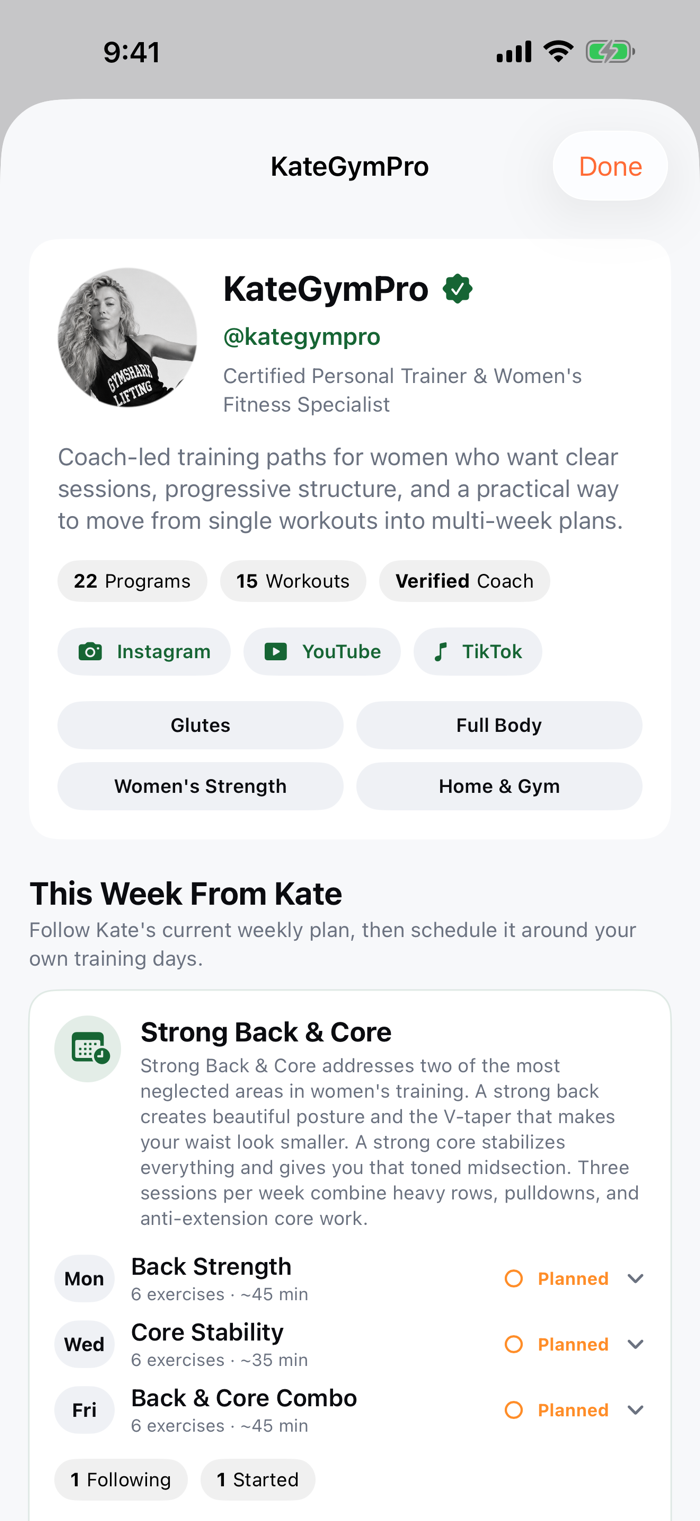Toggle Planned status circle for Back & Core Combo

(514, 1411)
